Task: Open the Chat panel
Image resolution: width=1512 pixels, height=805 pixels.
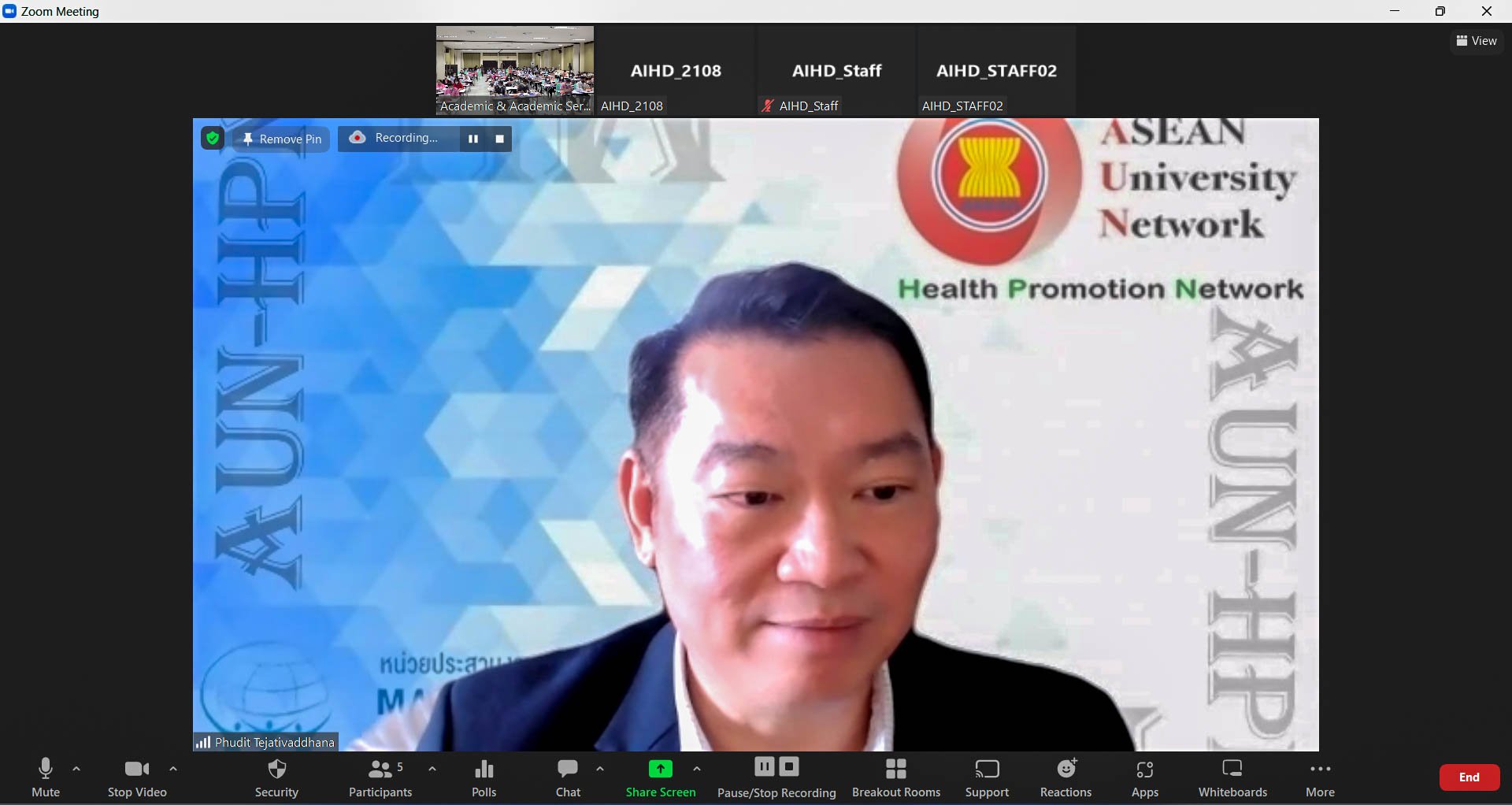Action: tap(568, 777)
